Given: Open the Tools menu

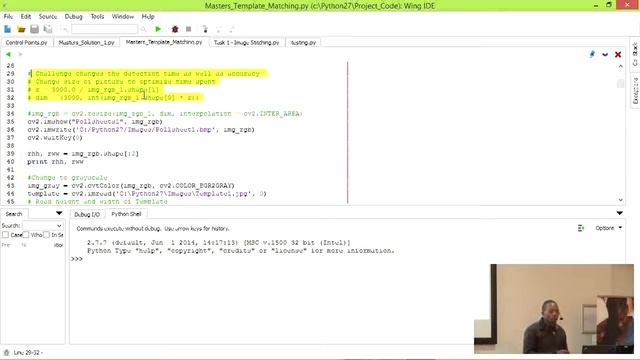Looking at the screenshot, I should pos(97,16).
